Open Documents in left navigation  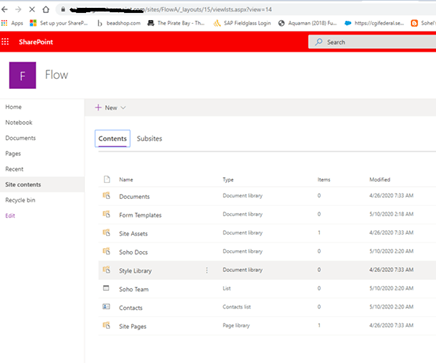20,138
